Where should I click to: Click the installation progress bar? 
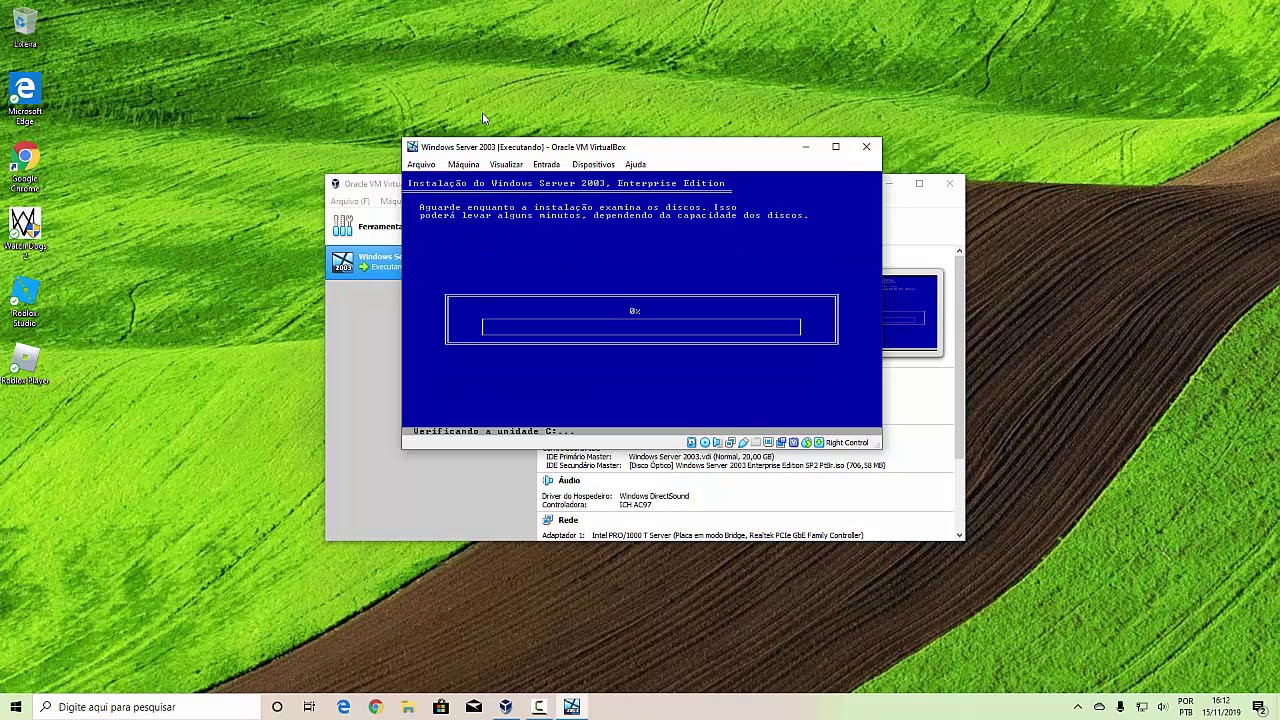point(641,327)
